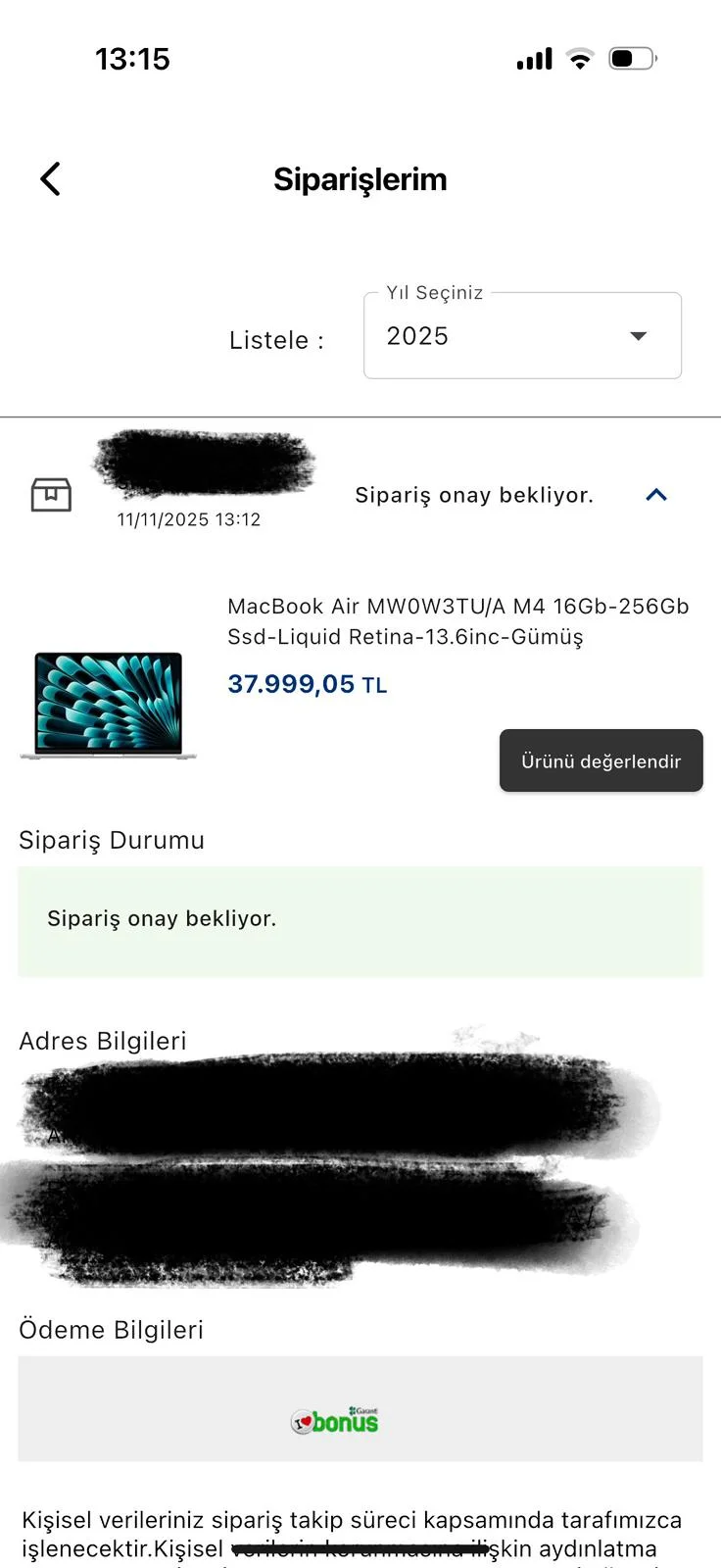Collapse the order with the blue chevron

656,495
